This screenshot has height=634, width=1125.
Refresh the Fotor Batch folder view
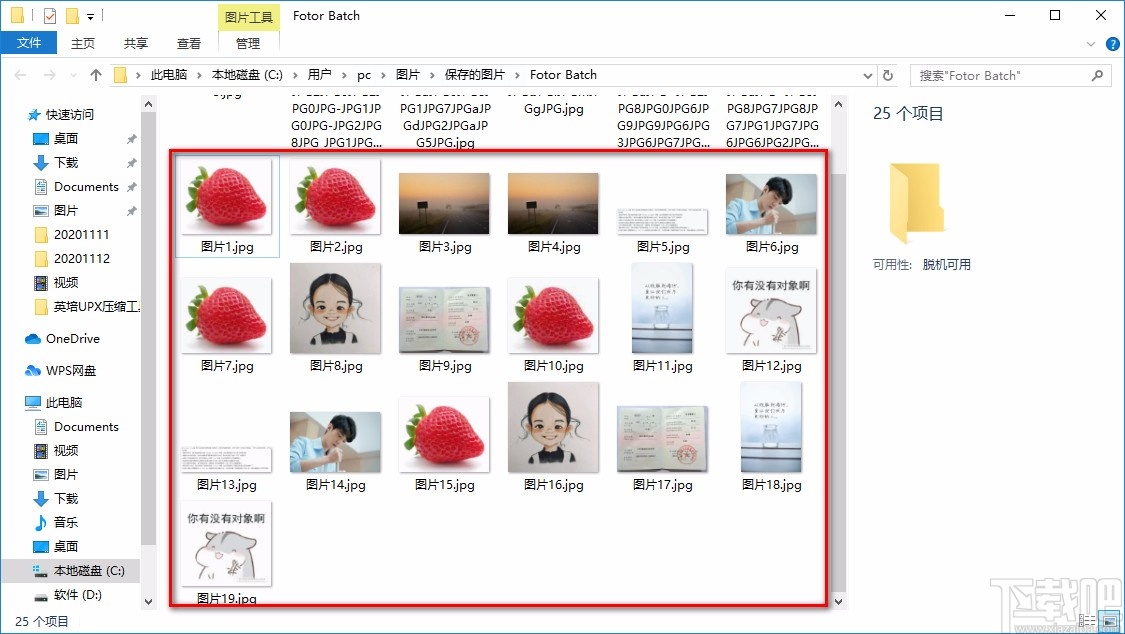click(889, 74)
